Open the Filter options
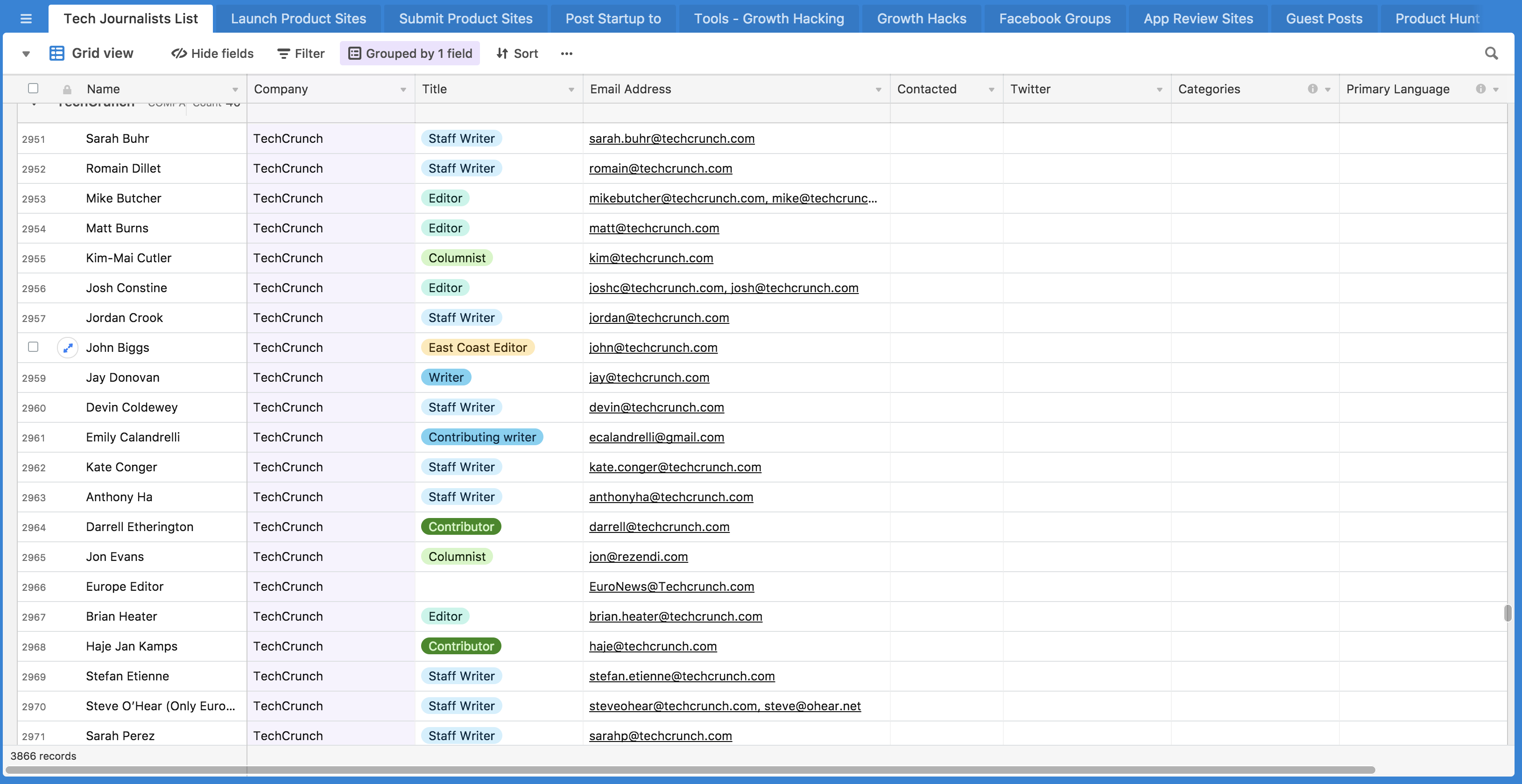This screenshot has width=1522, height=784. click(301, 54)
